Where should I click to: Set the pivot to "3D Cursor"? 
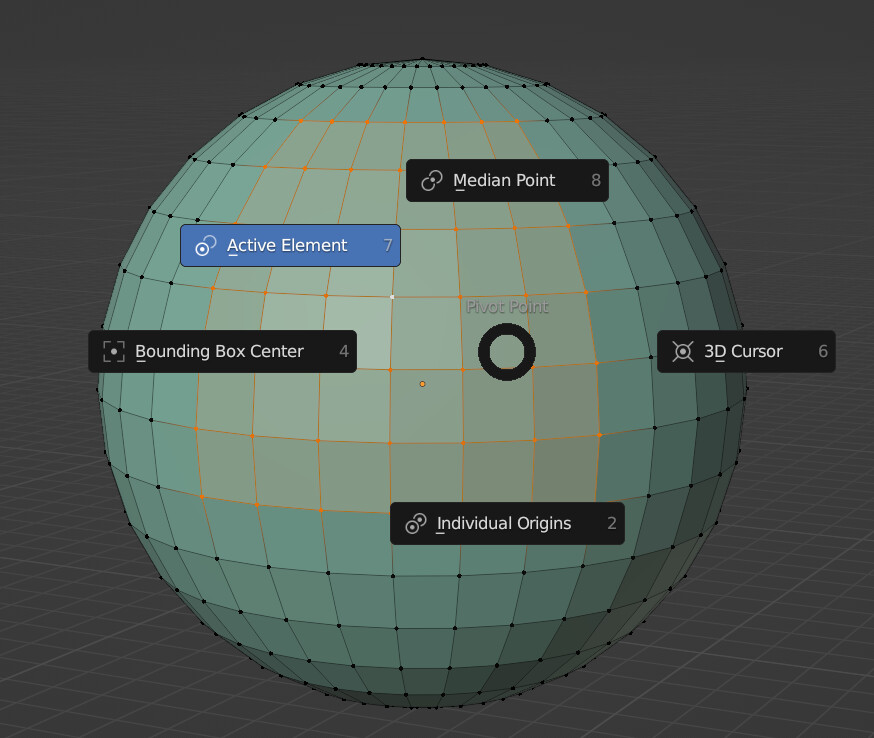pyautogui.click(x=745, y=351)
